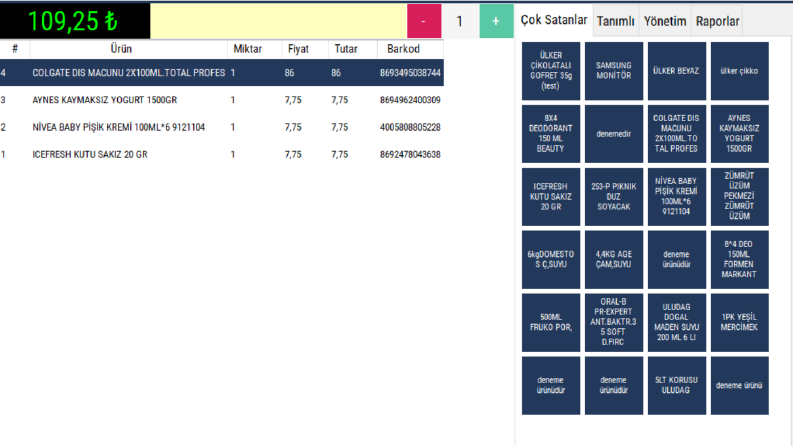
Task: Click the 109,25 ₺ total display
Action: coord(75,21)
